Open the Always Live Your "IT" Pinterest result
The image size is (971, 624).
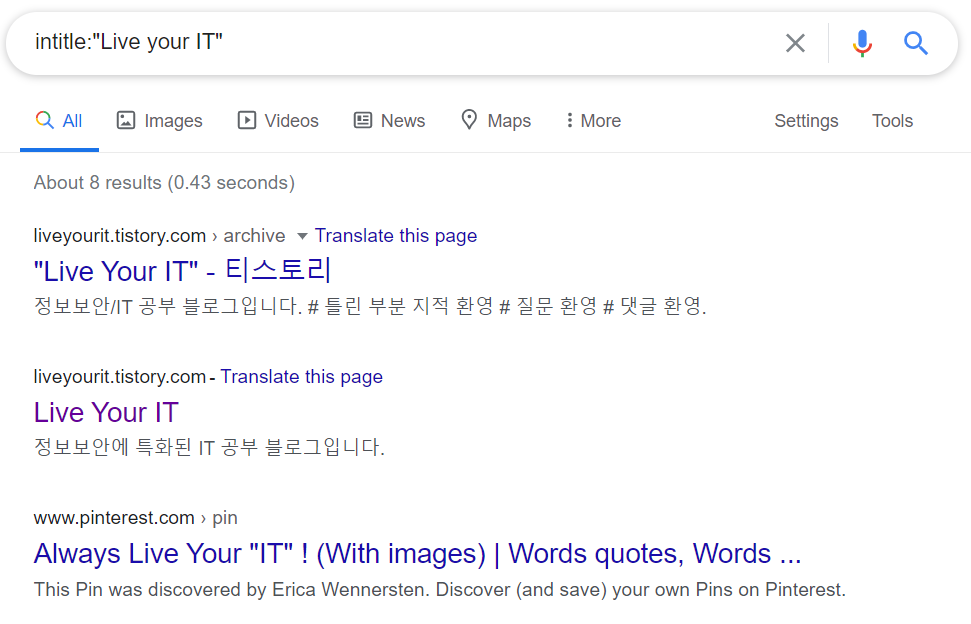click(x=417, y=553)
